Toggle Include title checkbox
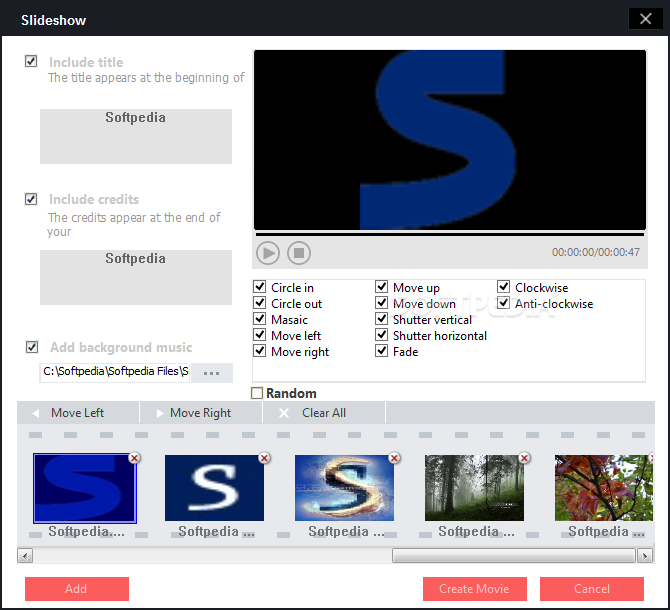Image resolution: width=670 pixels, height=610 pixels. tap(31, 61)
